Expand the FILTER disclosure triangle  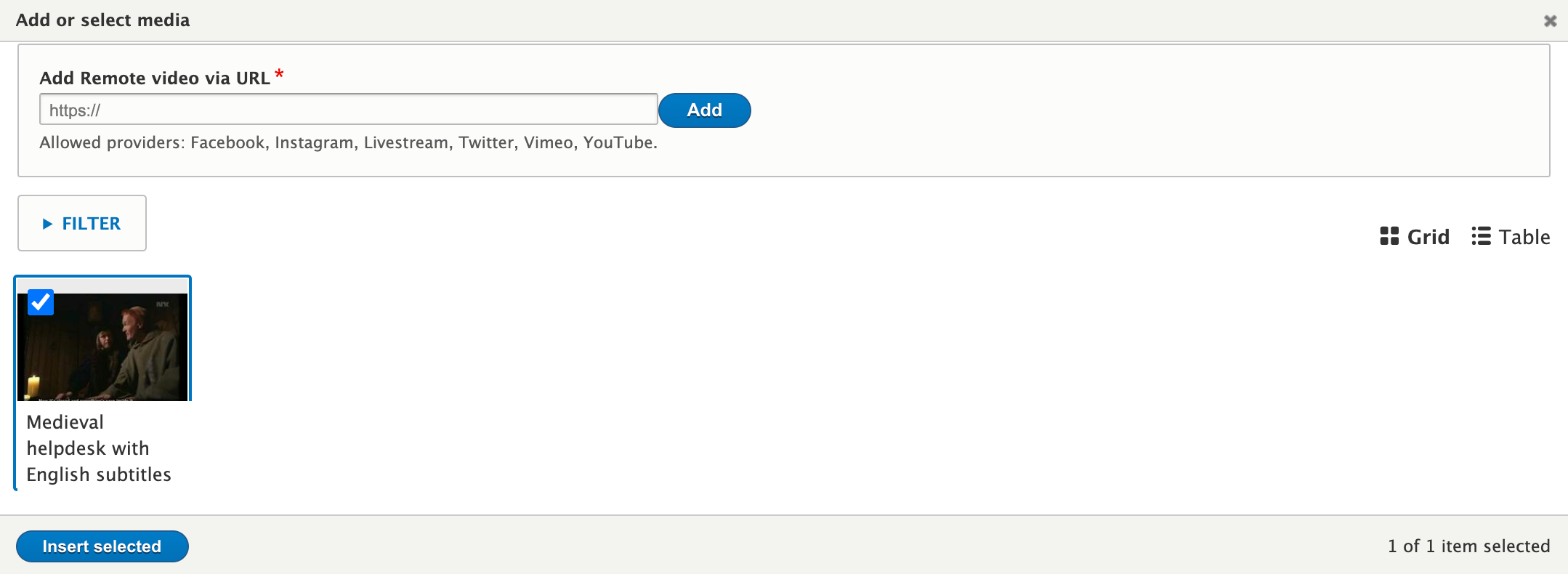pyautogui.click(x=47, y=224)
